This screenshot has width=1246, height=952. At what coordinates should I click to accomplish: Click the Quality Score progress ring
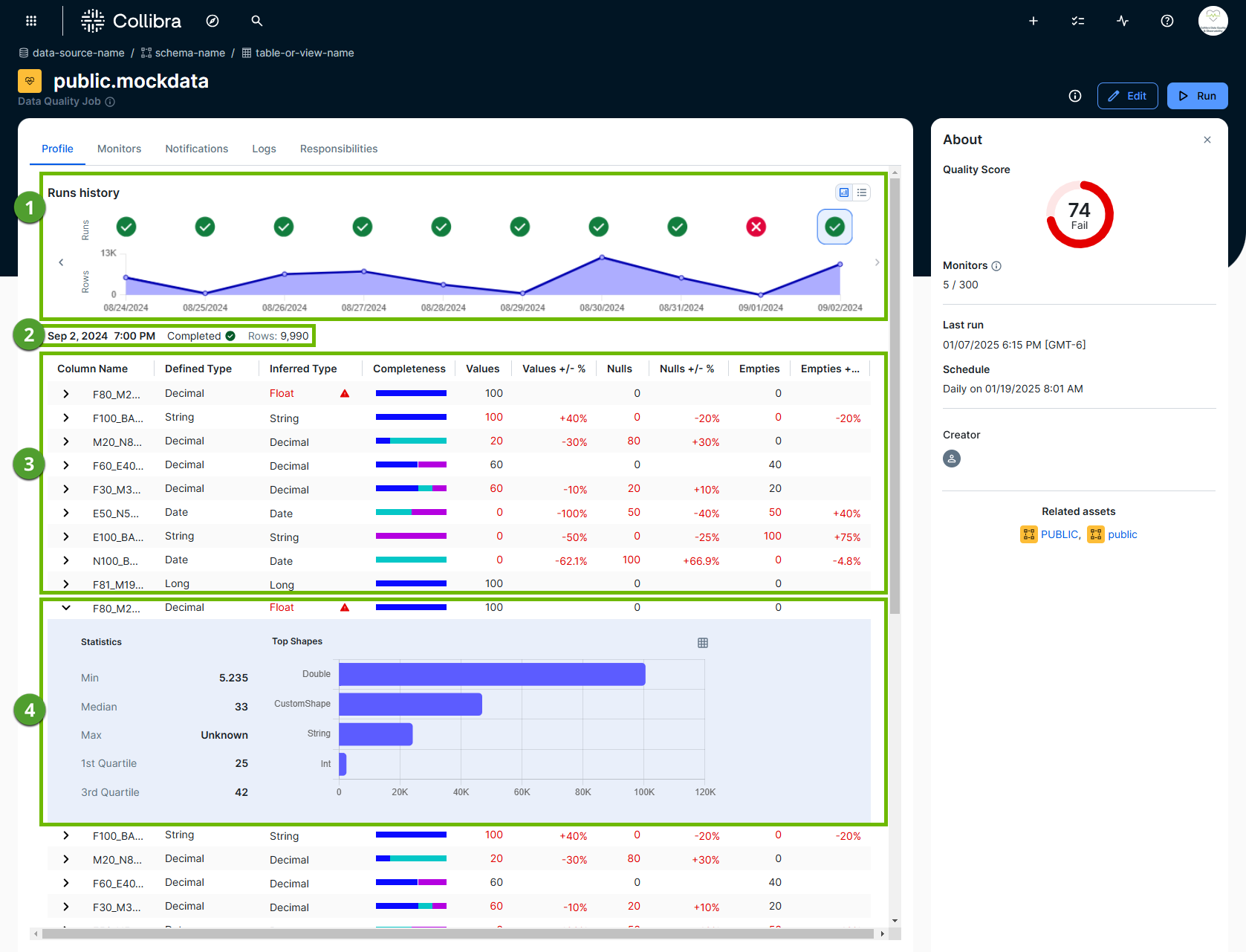[x=1079, y=214]
